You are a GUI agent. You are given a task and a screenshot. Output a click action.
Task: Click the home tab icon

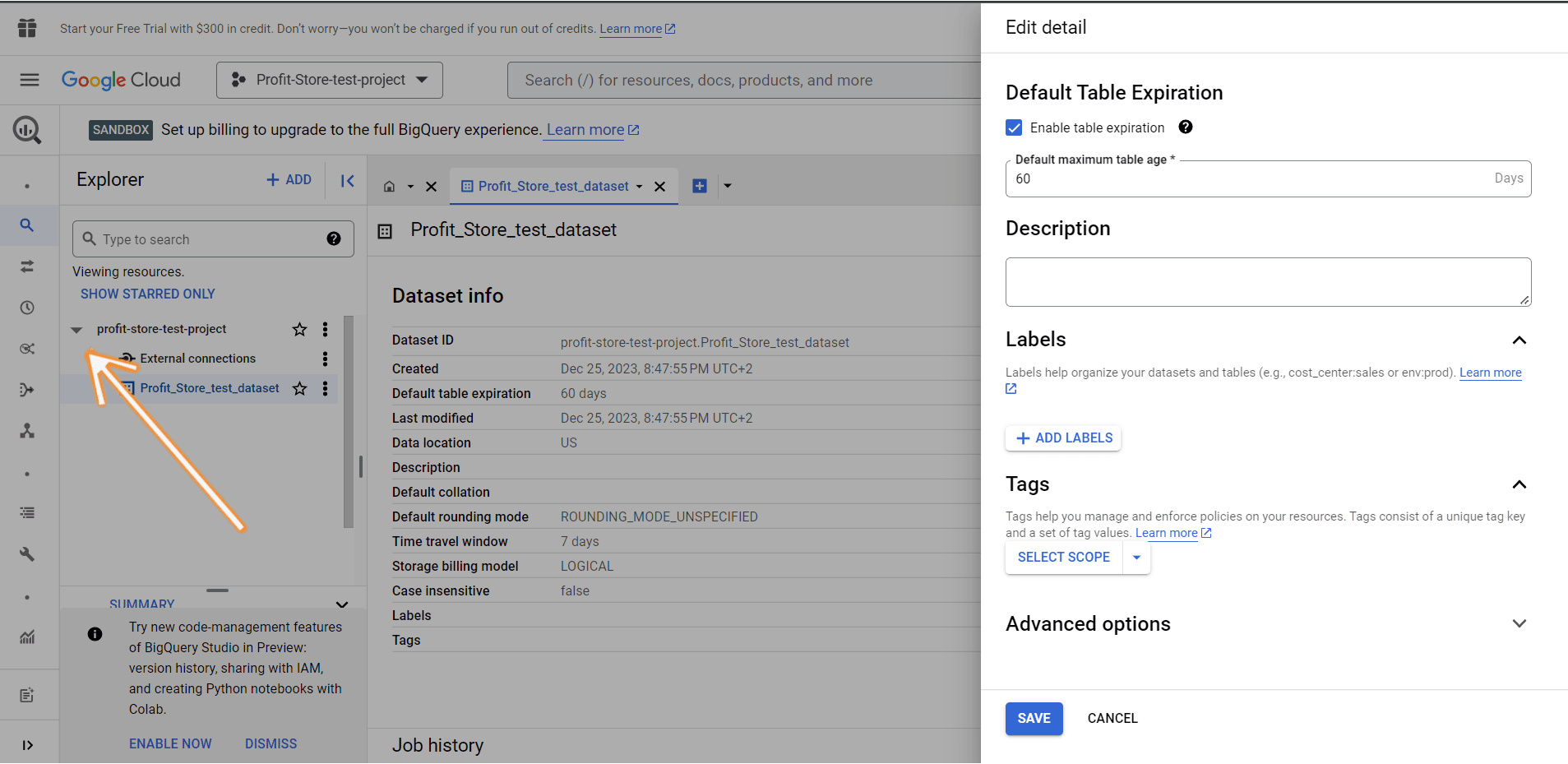[x=390, y=186]
